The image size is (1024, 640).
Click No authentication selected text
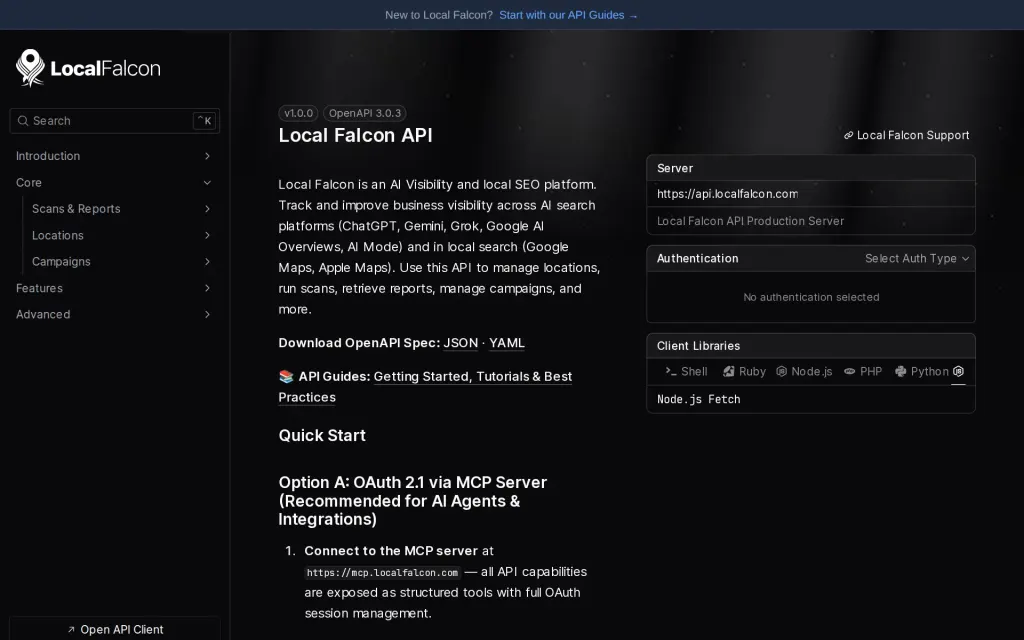coord(811,297)
